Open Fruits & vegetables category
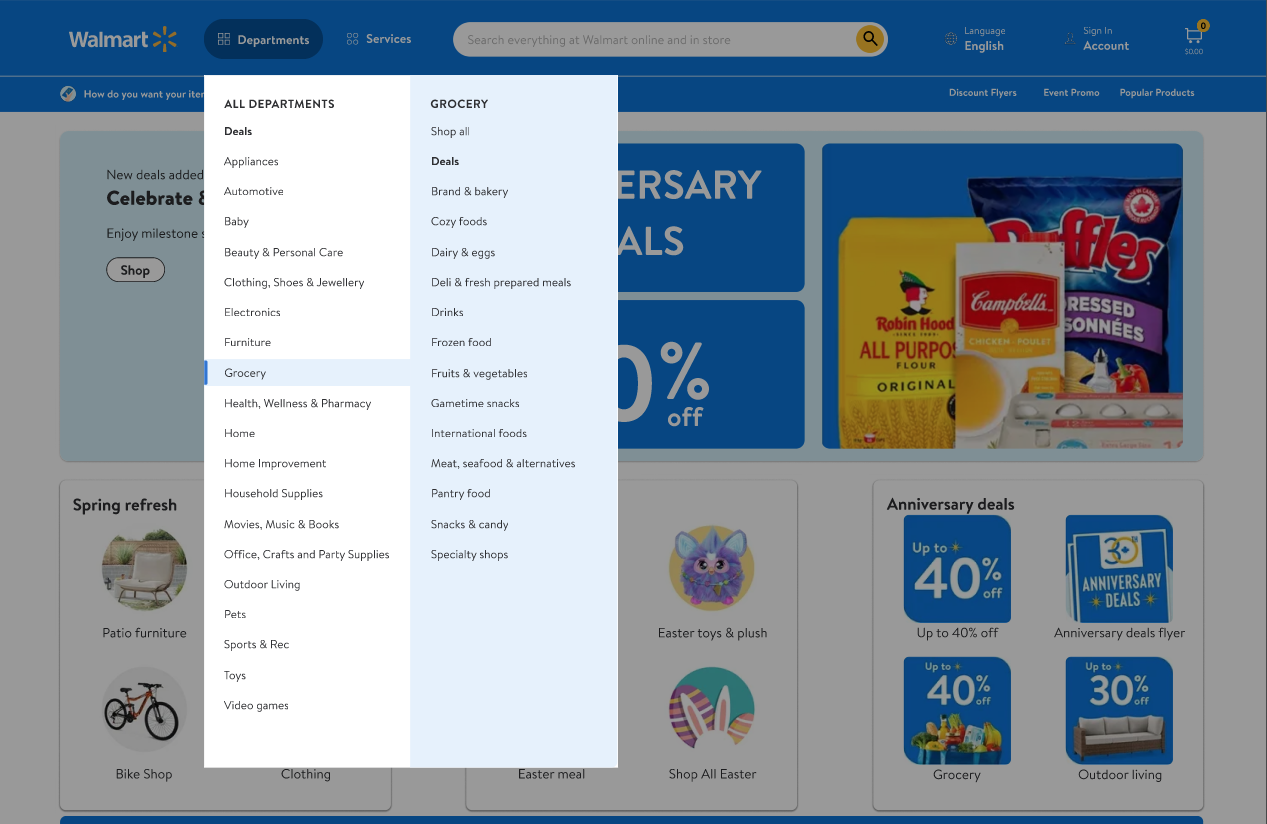 click(x=479, y=373)
